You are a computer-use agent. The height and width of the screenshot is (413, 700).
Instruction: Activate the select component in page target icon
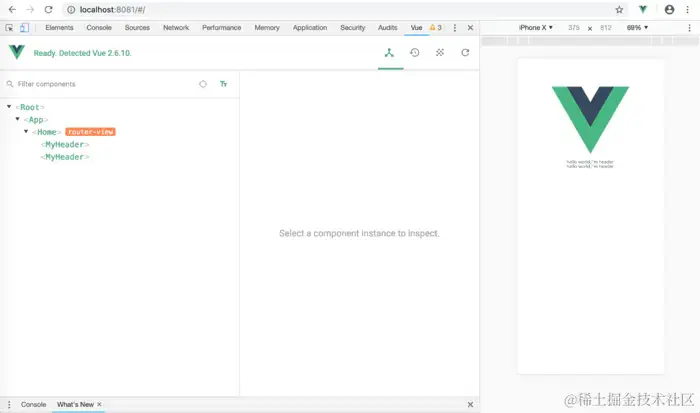tap(203, 84)
